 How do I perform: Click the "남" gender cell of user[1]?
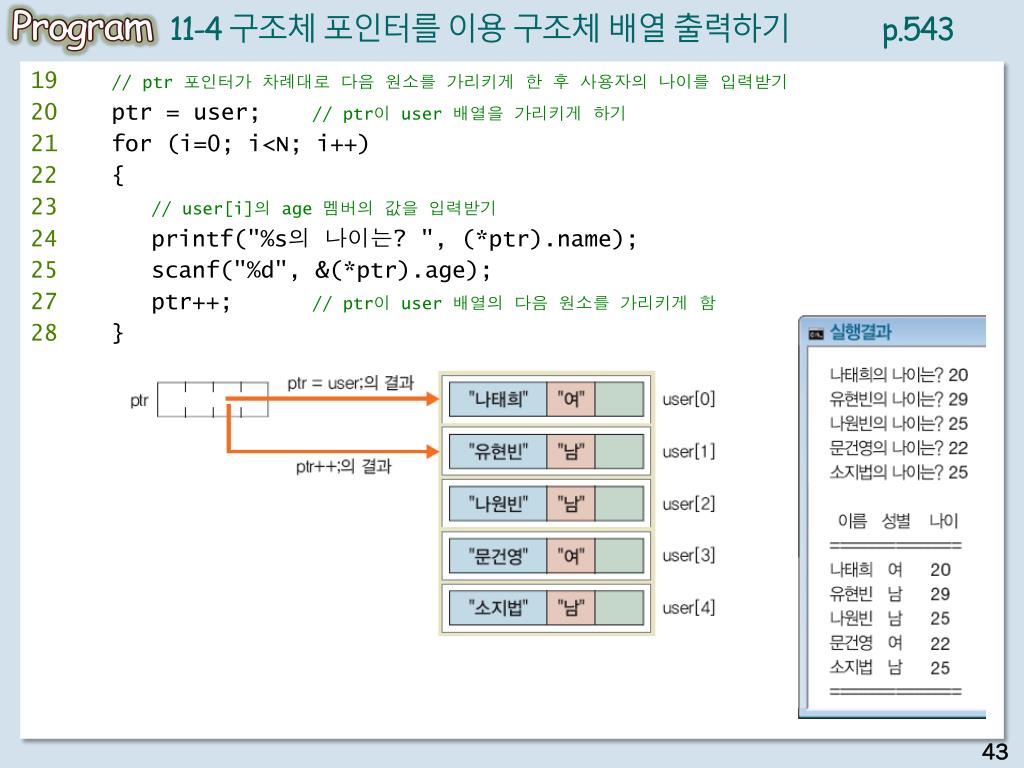coord(571,452)
